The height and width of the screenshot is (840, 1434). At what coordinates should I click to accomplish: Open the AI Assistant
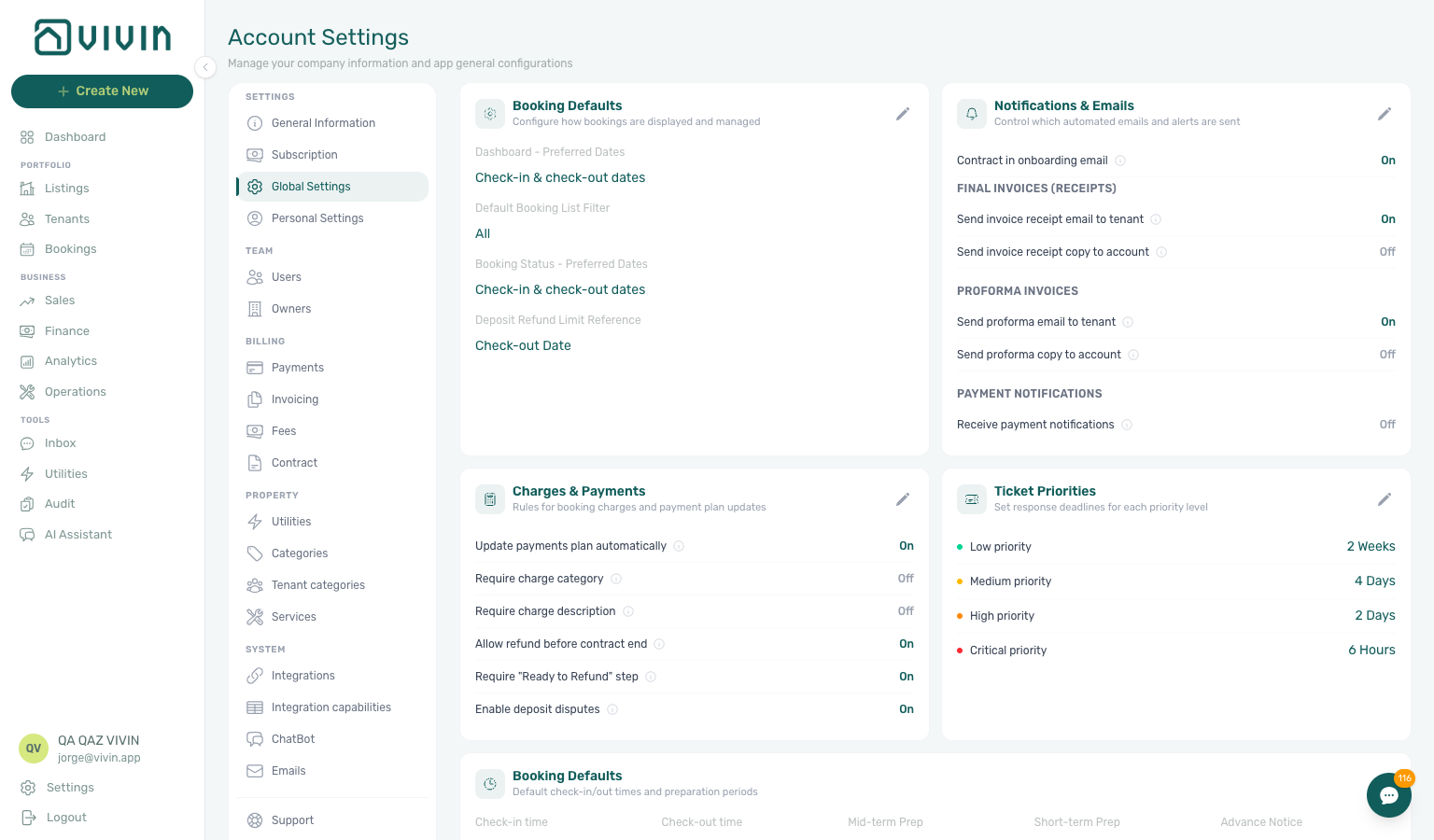coord(77,535)
